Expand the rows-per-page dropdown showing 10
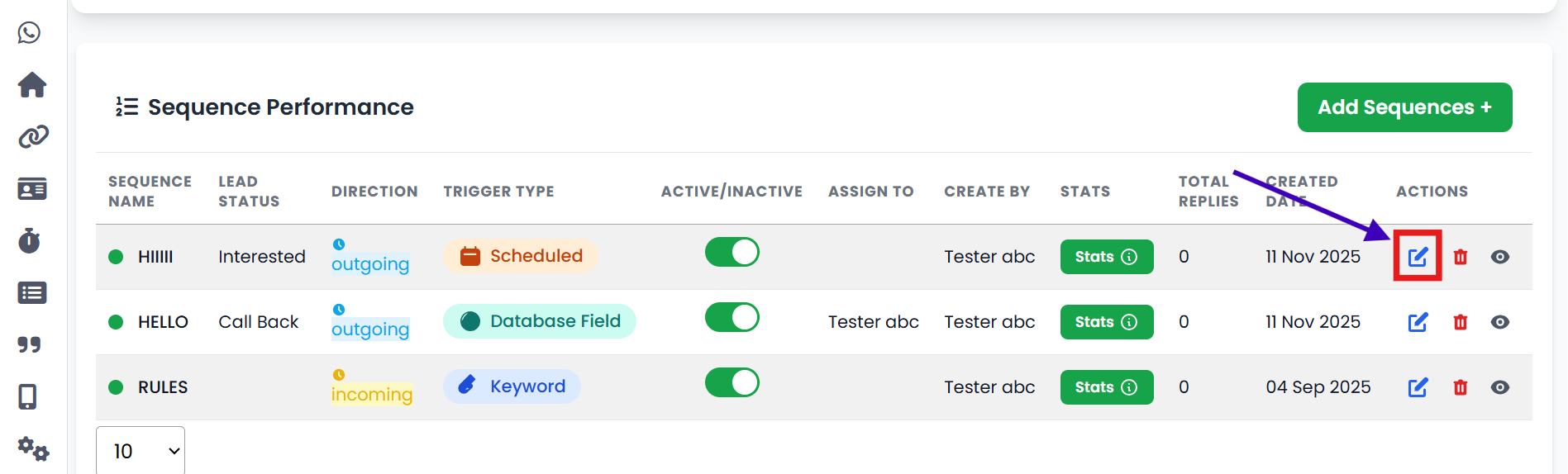 [141, 451]
